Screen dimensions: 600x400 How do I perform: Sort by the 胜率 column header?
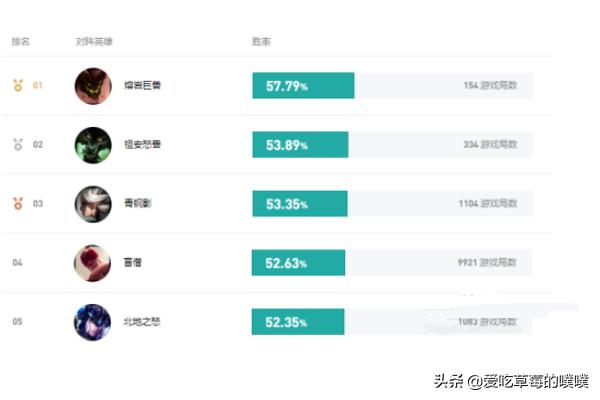pos(261,41)
